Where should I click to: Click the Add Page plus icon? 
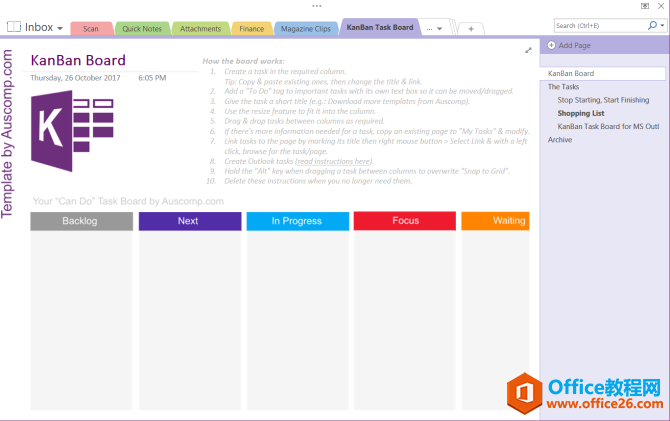point(552,46)
